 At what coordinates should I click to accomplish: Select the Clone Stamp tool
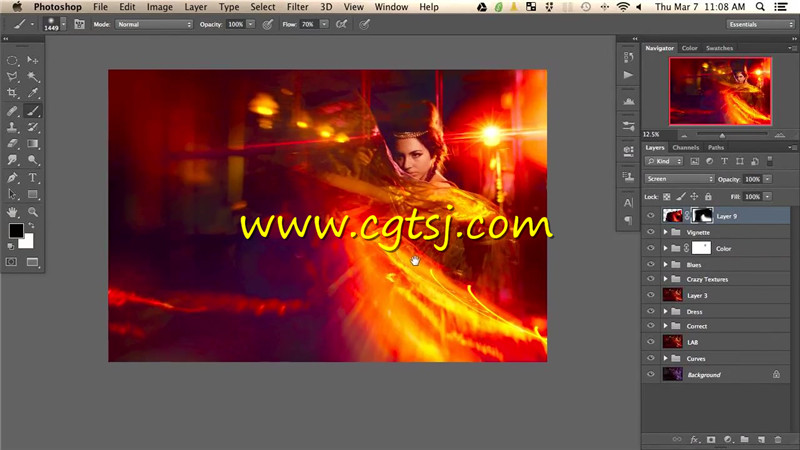tap(12, 127)
